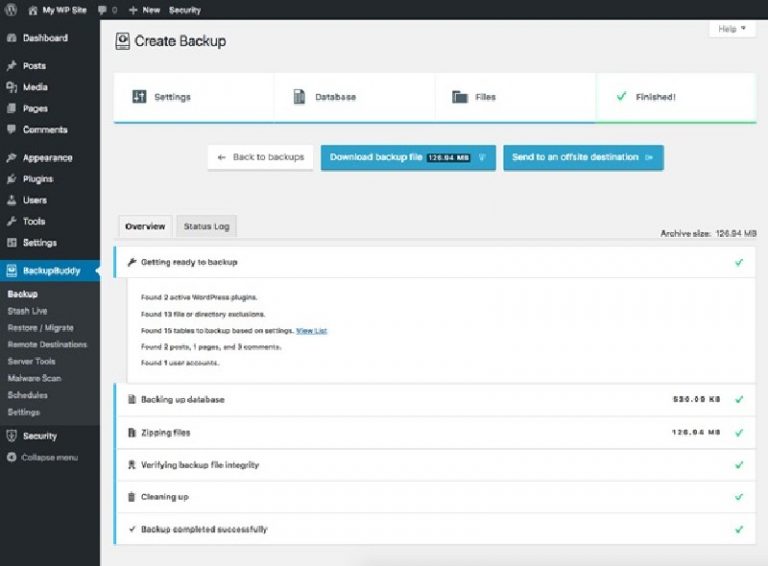Expand Verifying backup file integrity row

[x=435, y=465]
